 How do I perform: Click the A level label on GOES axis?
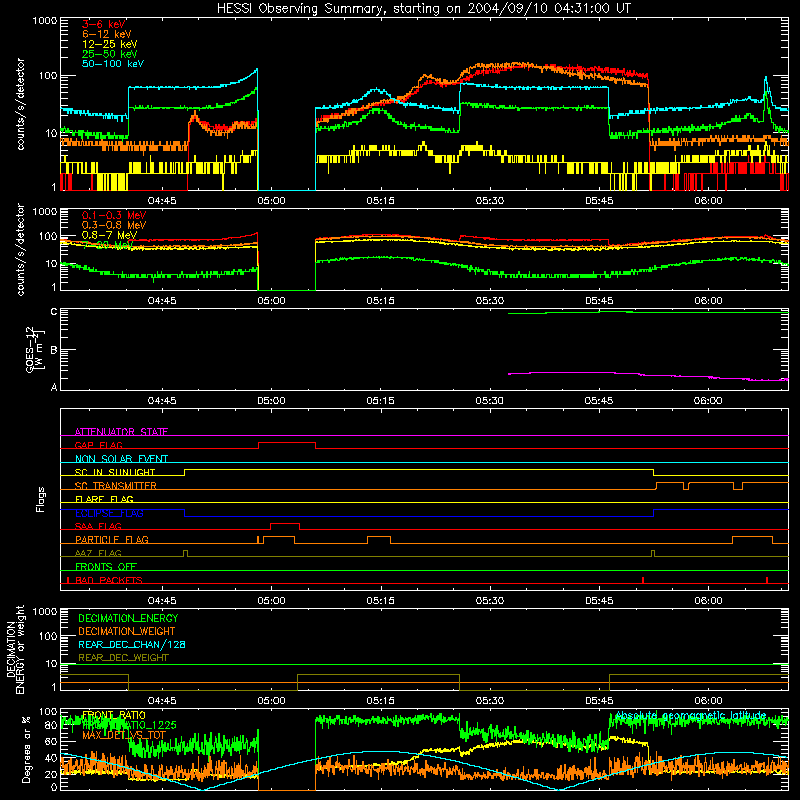pyautogui.click(x=54, y=387)
